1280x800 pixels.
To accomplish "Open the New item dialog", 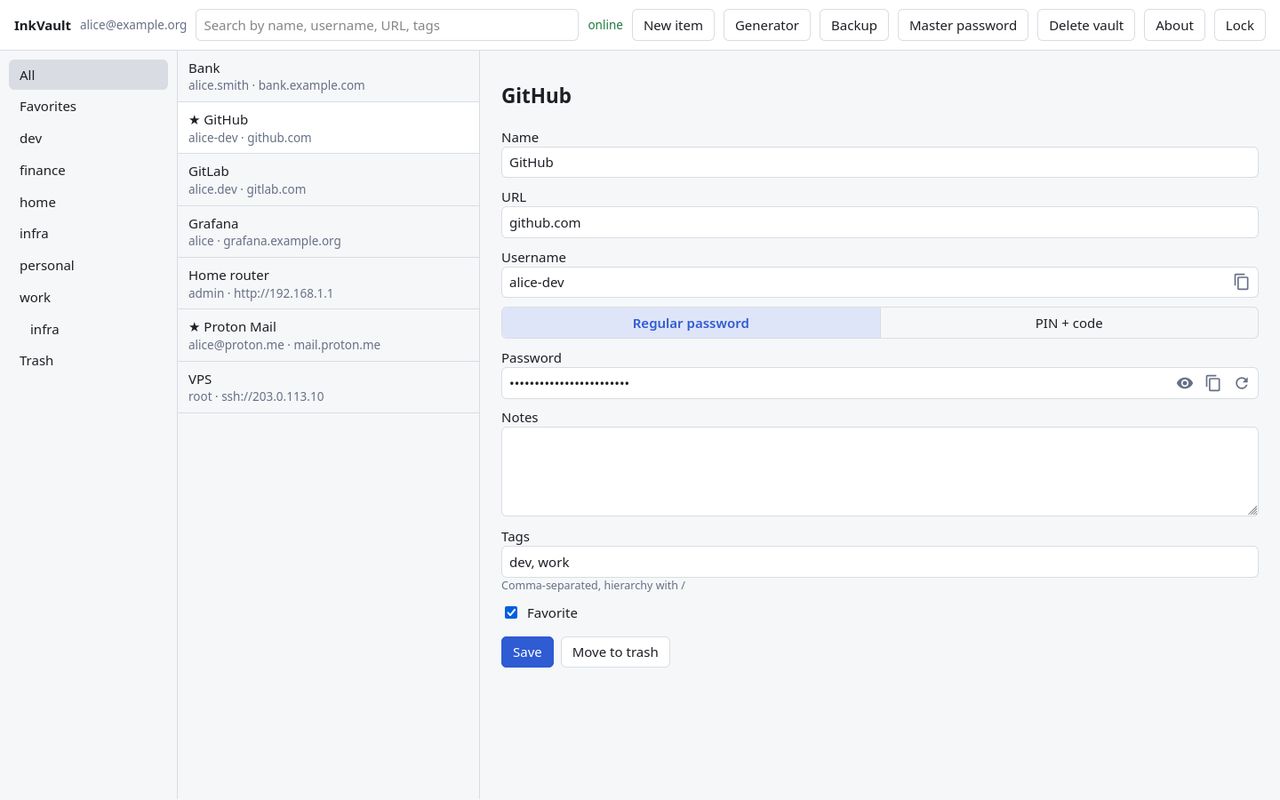I will pyautogui.click(x=673, y=25).
